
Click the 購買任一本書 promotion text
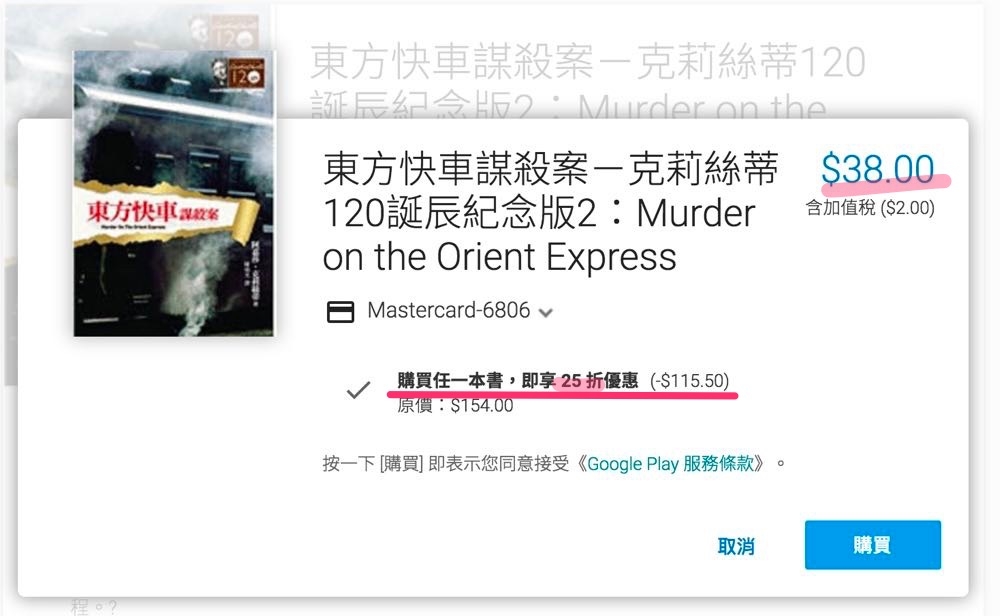click(450, 381)
